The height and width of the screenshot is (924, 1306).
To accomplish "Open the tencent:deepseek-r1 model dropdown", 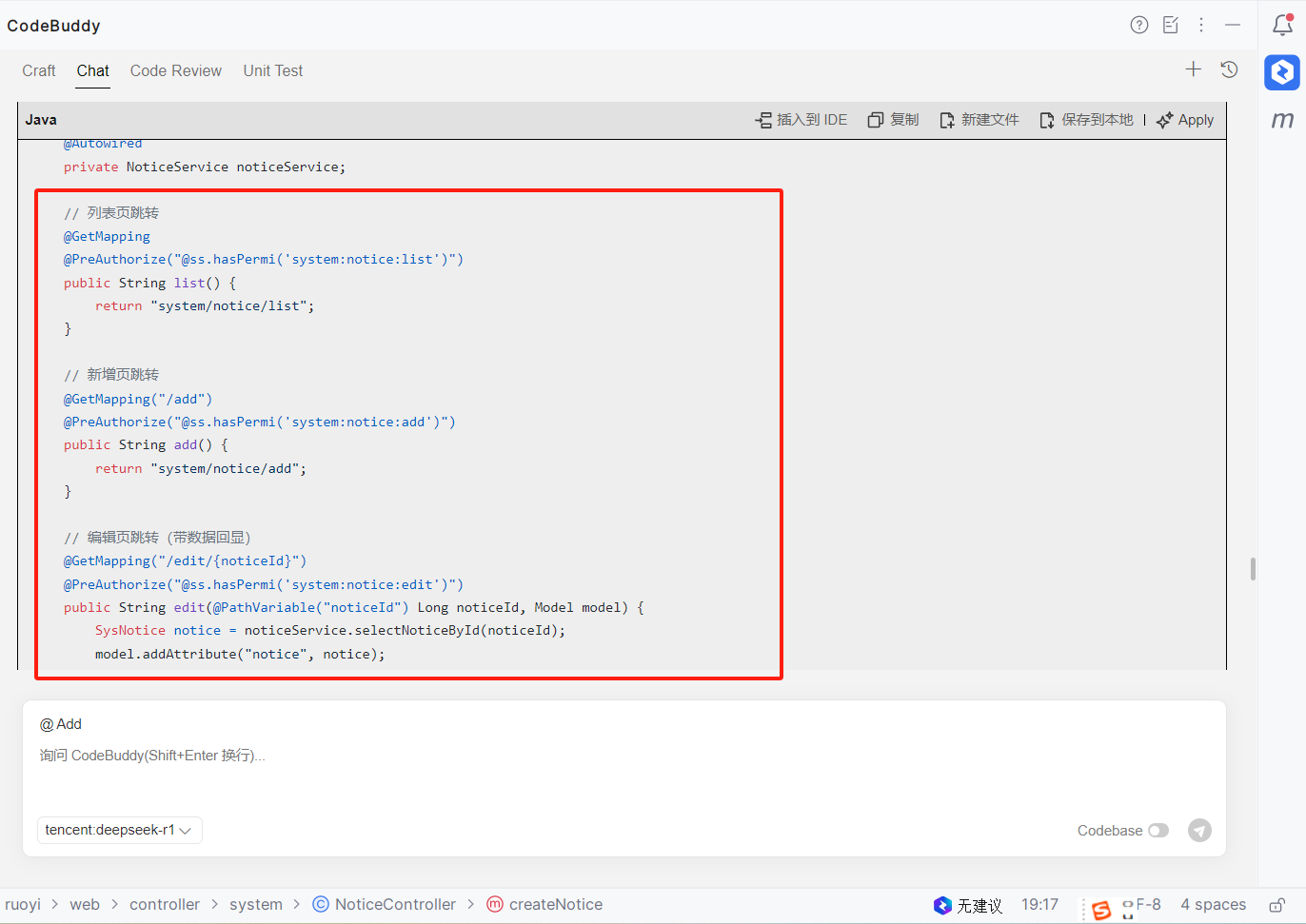I will (x=120, y=831).
